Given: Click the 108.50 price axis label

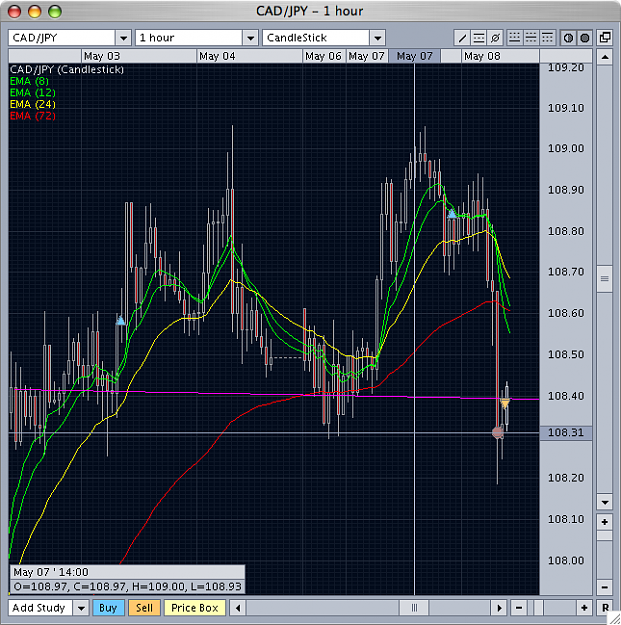Looking at the screenshot, I should click(x=566, y=354).
